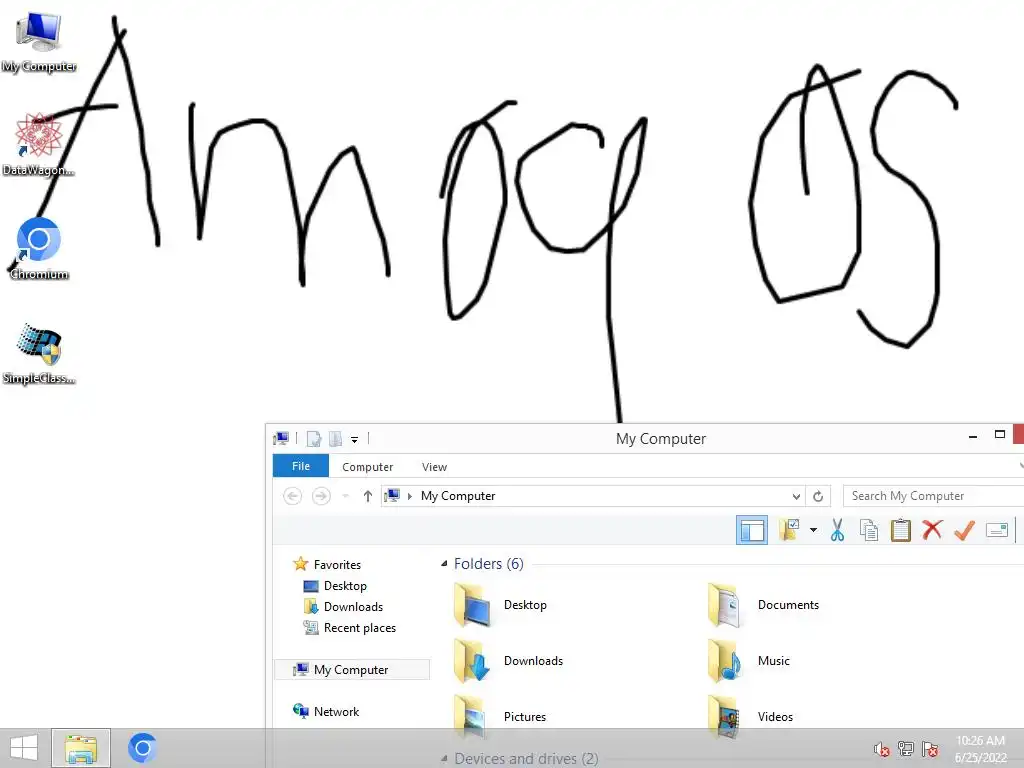Click the Cut scissors icon
This screenshot has width=1024, height=768.
click(837, 530)
